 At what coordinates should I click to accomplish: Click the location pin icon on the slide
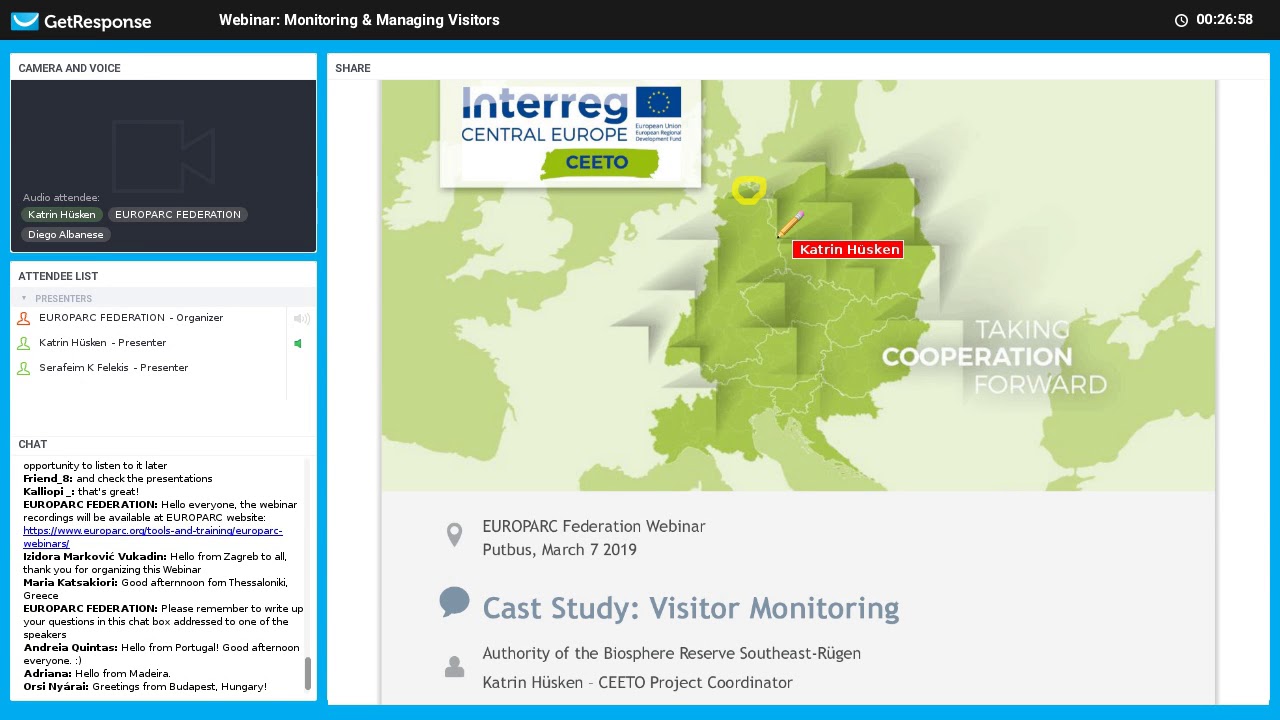pyautogui.click(x=454, y=535)
